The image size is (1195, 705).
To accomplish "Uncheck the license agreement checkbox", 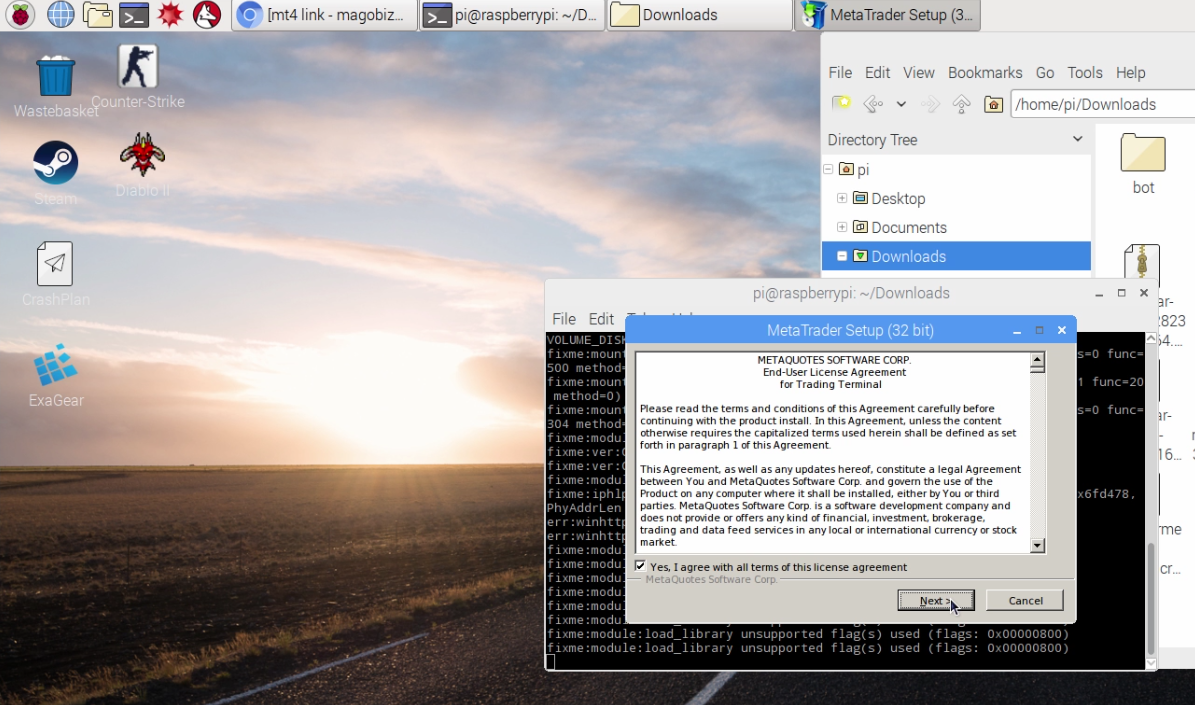I will click(640, 566).
